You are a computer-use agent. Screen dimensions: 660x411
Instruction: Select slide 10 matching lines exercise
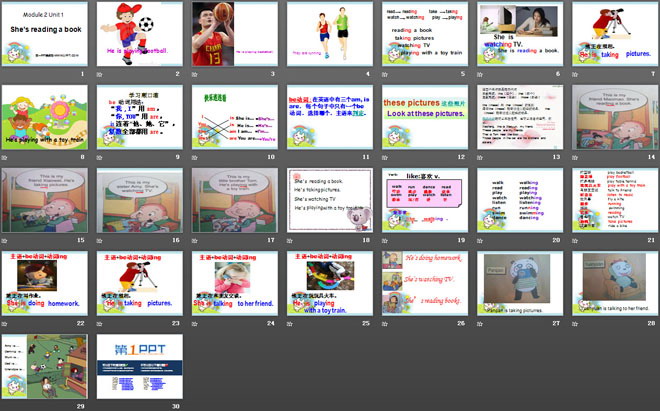click(x=235, y=117)
